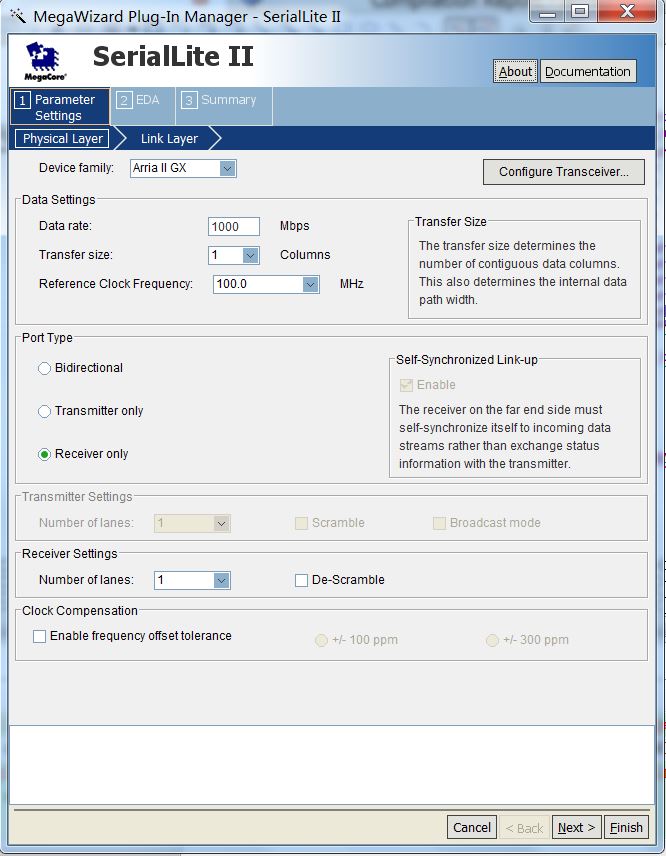Click the wizard wand icon in title bar
Screen dimensions: 666x856
(x=18, y=16)
